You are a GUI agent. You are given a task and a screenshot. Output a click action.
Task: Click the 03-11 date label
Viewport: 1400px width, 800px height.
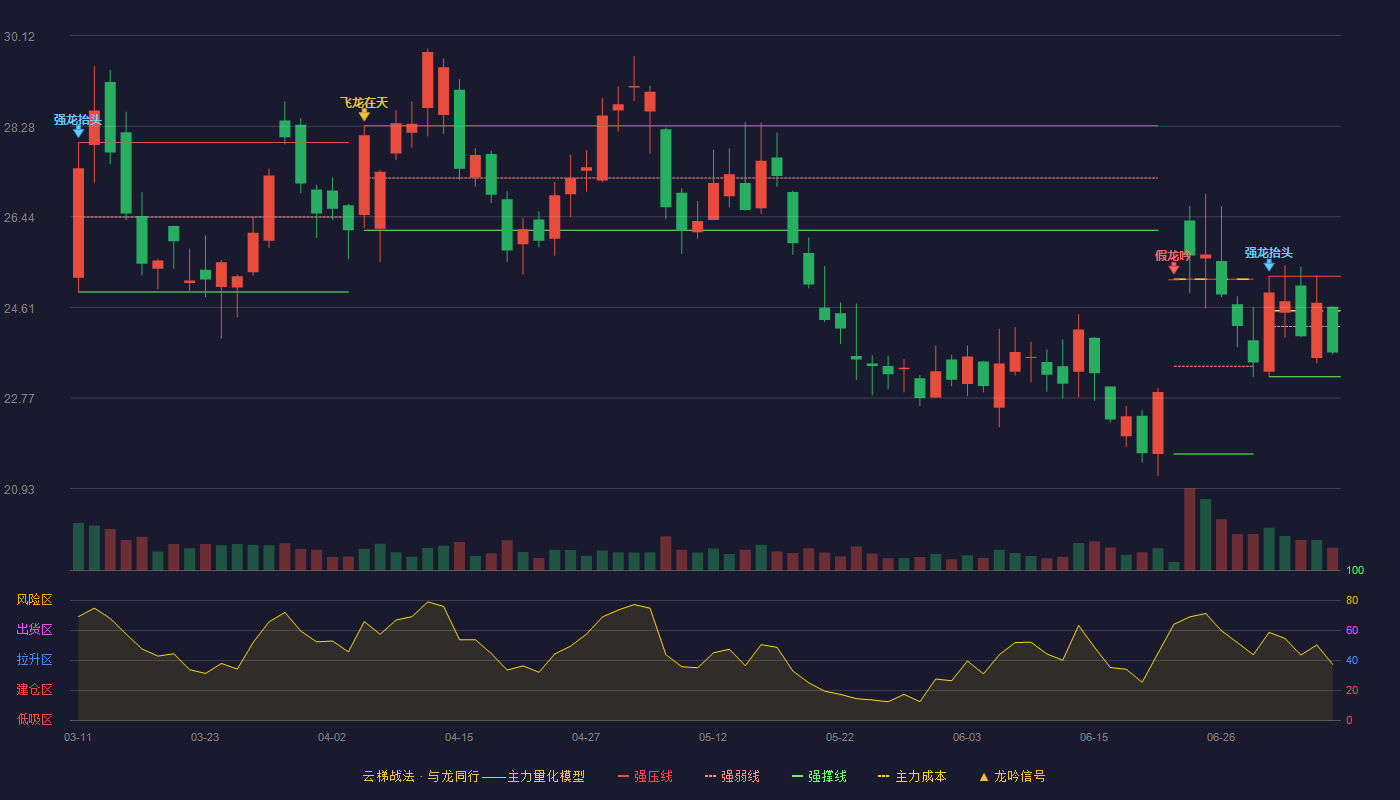[78, 737]
